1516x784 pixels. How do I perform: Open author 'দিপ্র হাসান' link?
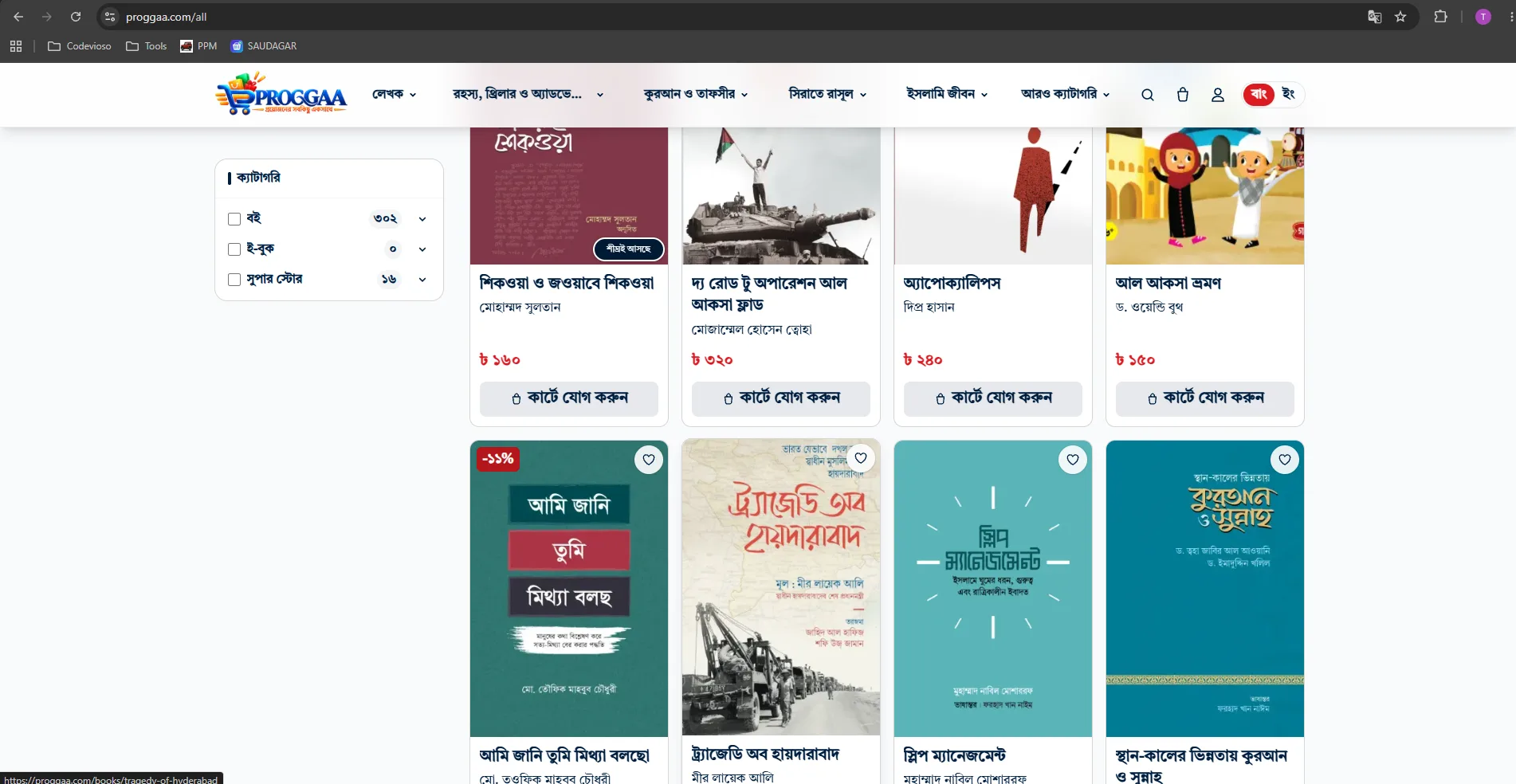pos(929,308)
